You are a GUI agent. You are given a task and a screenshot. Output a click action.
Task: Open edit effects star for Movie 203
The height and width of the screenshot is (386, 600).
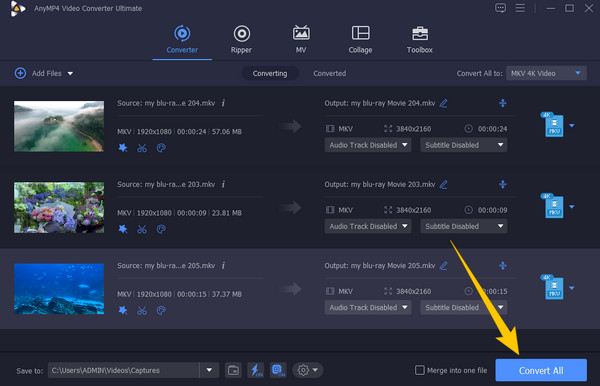(123, 229)
